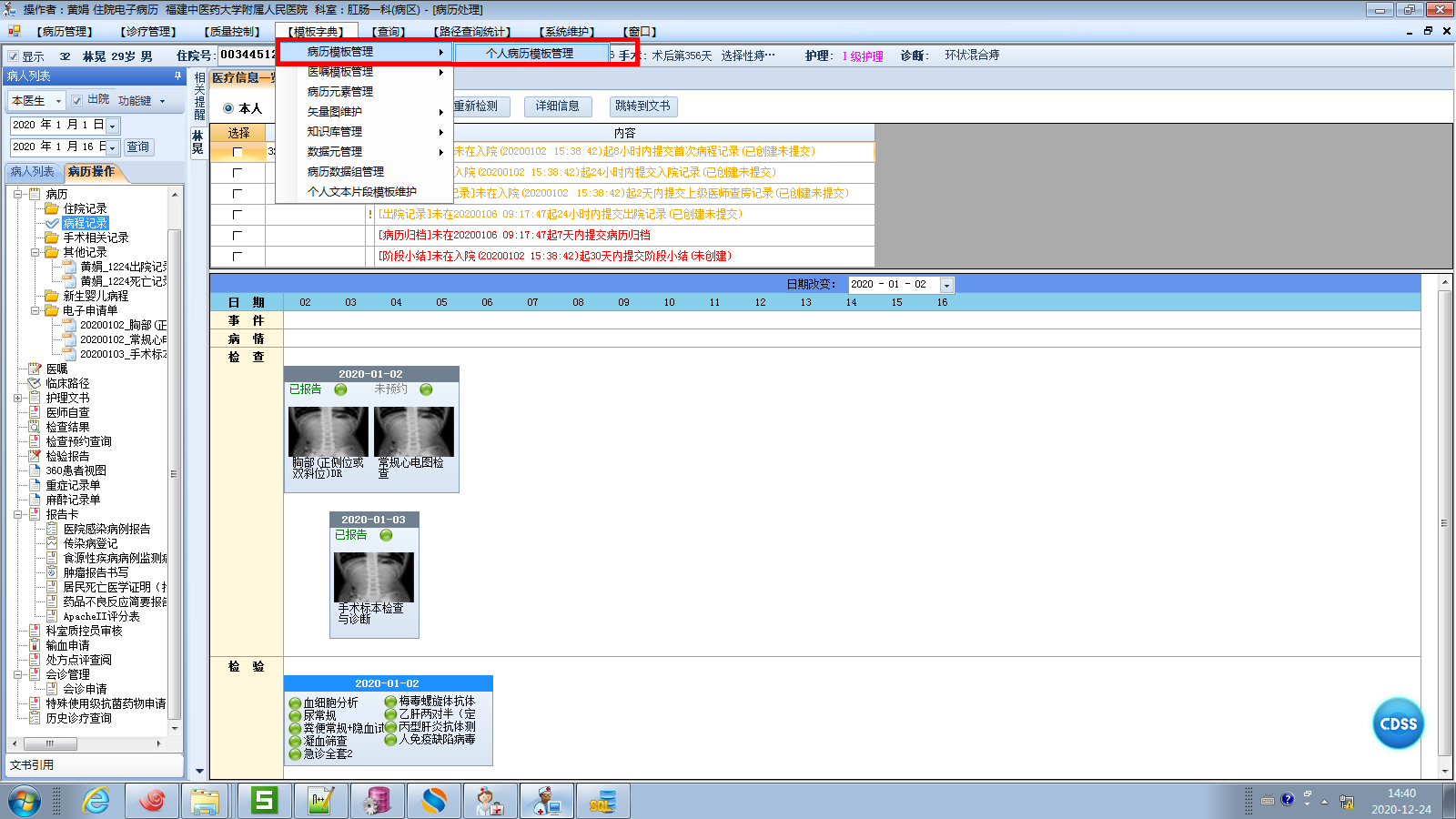
Task: Toggle the 显示 checkbox
Action: (13, 56)
